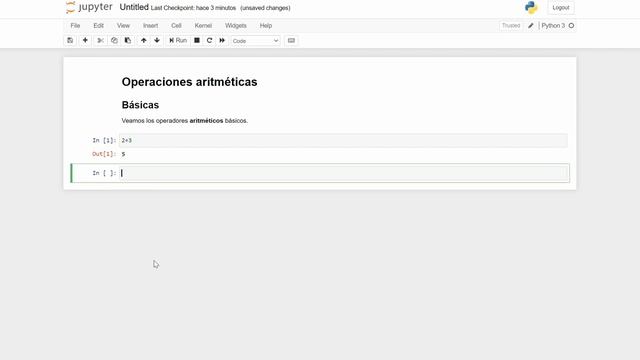Click the Out[1] output value 5
Viewport: 640px width, 360px height.
(123, 154)
